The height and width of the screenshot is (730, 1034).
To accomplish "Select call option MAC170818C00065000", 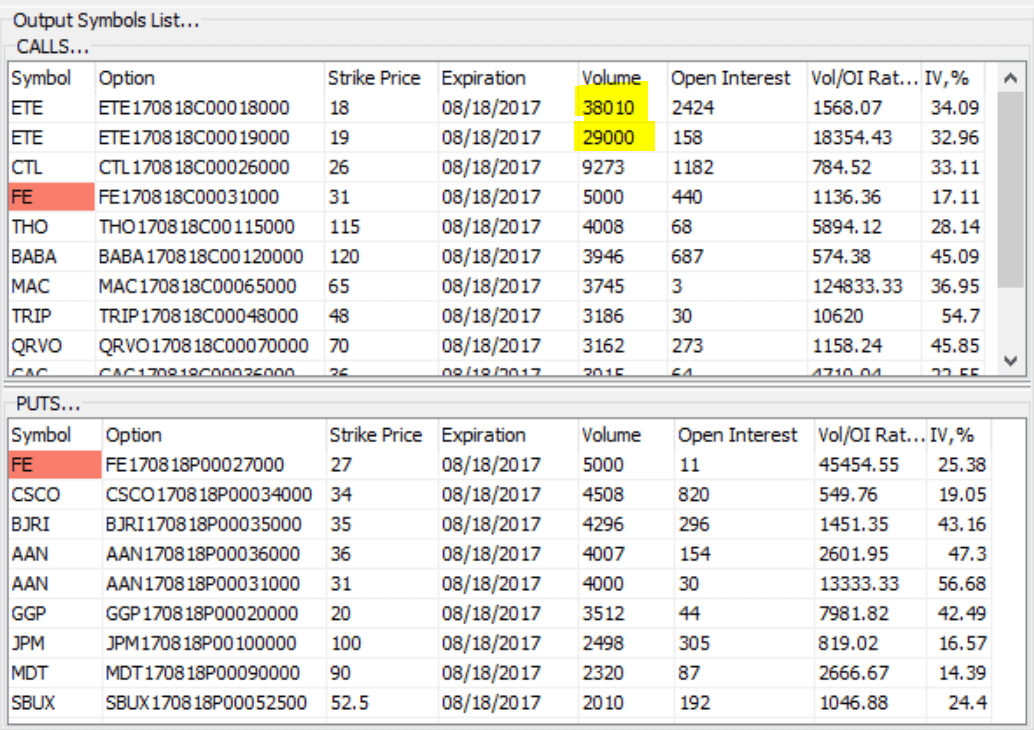I will [x=197, y=286].
